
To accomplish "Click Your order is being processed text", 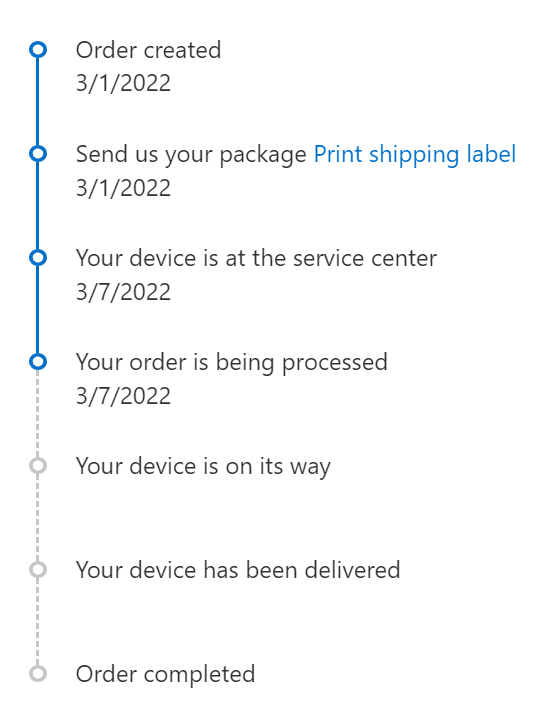I will [232, 363].
